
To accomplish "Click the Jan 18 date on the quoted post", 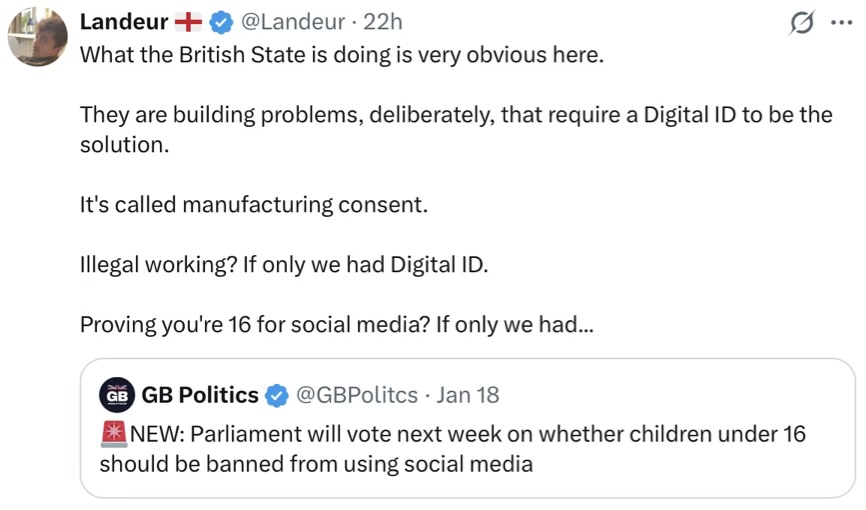I will pos(468,395).
